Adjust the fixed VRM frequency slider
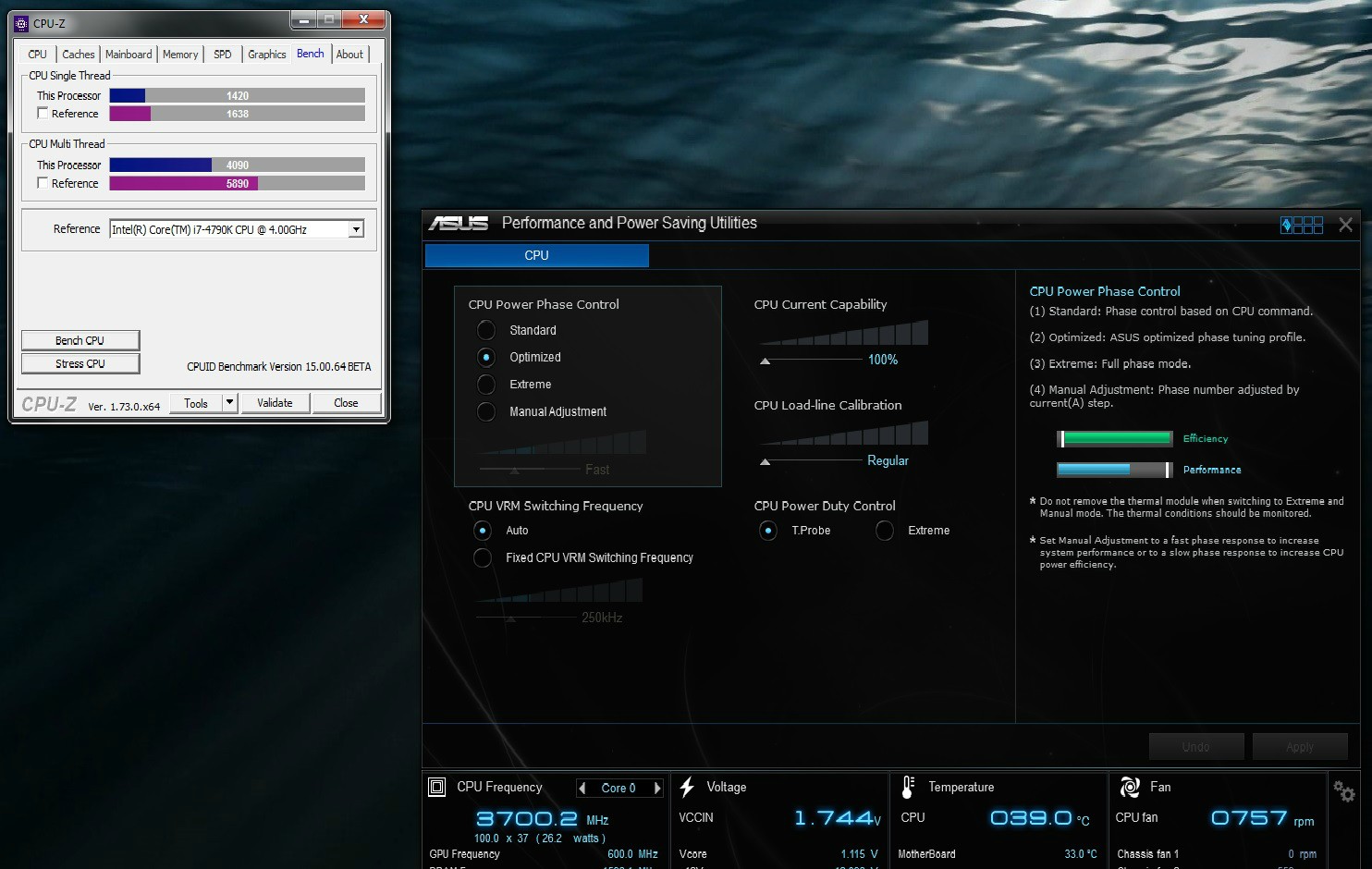 coord(510,618)
